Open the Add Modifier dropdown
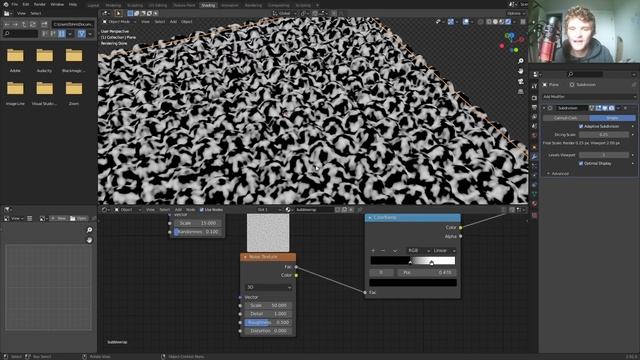Image resolution: width=640 pixels, height=360 pixels. click(x=589, y=97)
